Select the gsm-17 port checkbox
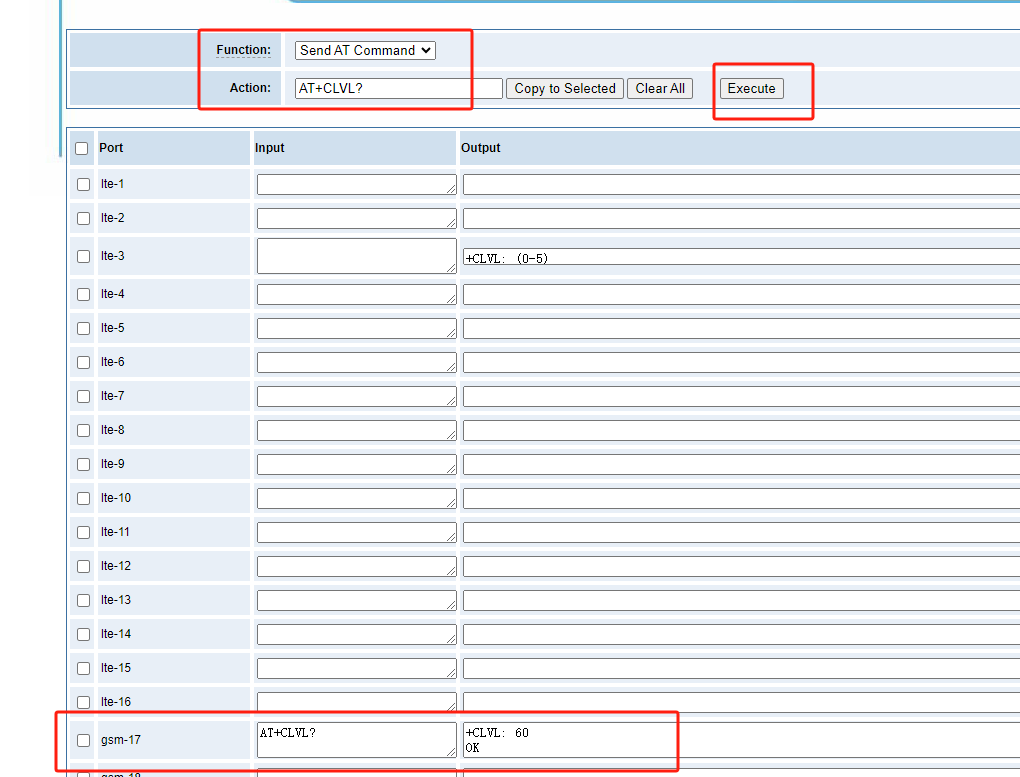Screen dimensions: 1020x777 click(83, 740)
